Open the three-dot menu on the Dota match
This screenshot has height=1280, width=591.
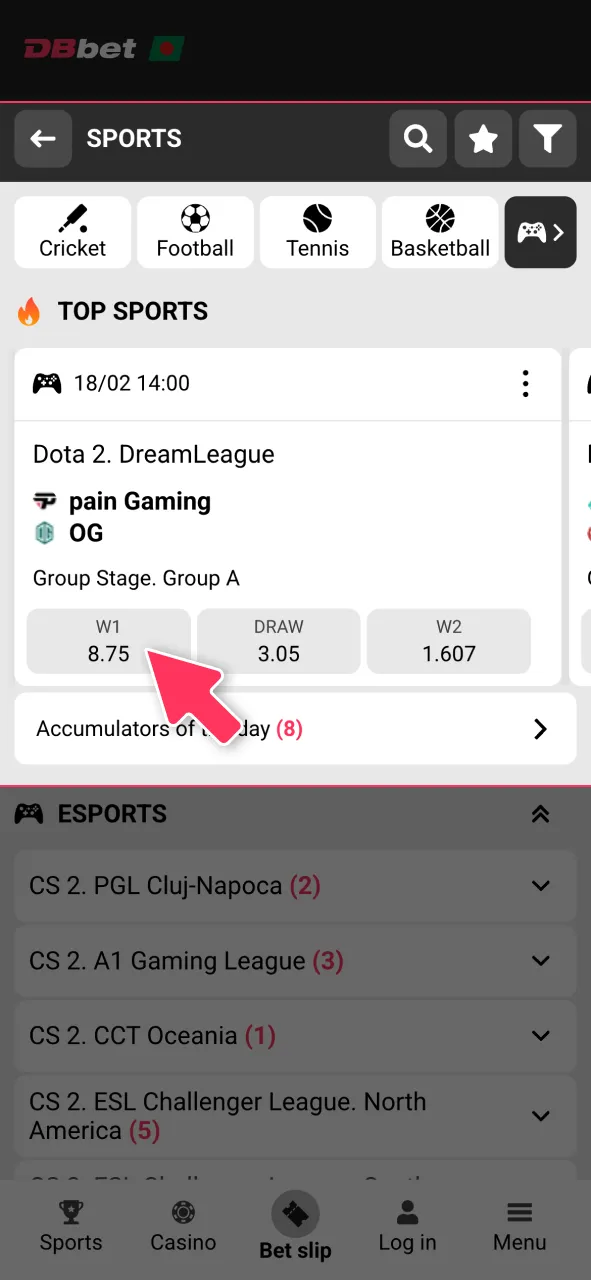tap(525, 383)
